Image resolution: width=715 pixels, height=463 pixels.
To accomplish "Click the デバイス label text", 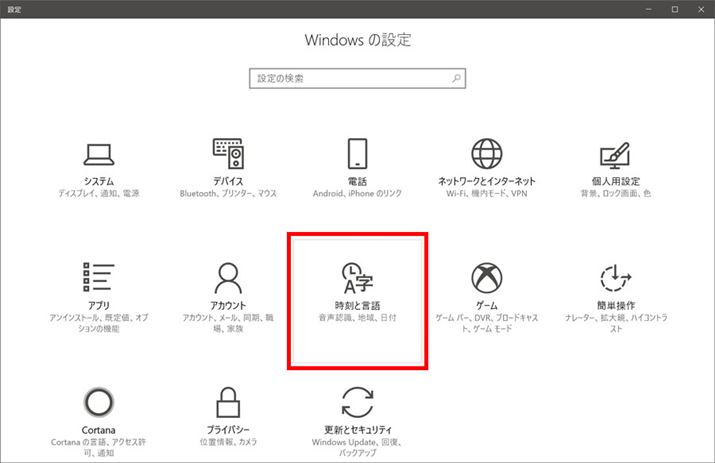I will [228, 181].
